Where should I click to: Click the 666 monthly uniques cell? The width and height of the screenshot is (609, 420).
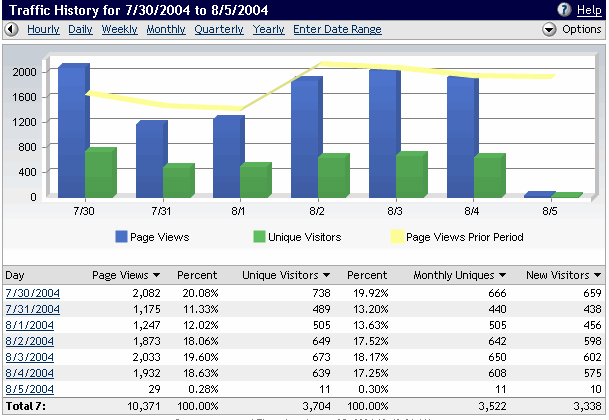497,293
